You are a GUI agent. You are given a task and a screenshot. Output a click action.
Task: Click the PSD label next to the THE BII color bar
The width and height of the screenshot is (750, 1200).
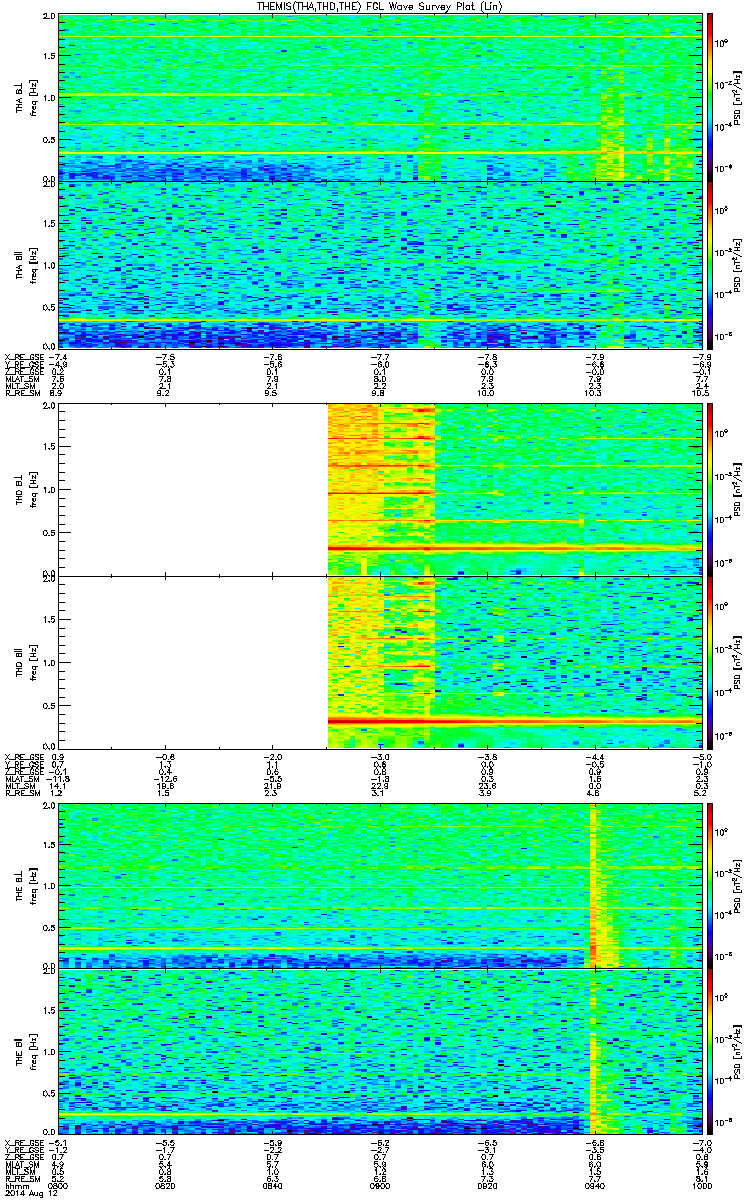point(738,1052)
